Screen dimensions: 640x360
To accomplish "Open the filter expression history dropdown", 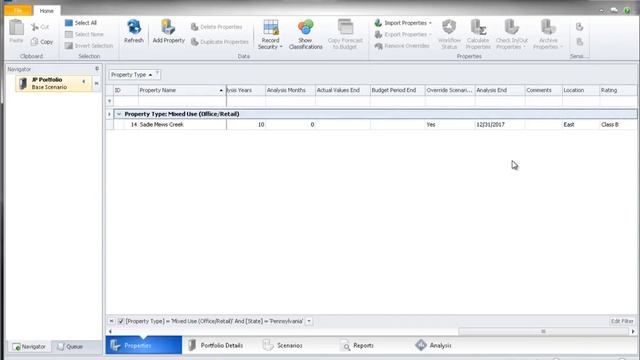I will click(x=309, y=321).
